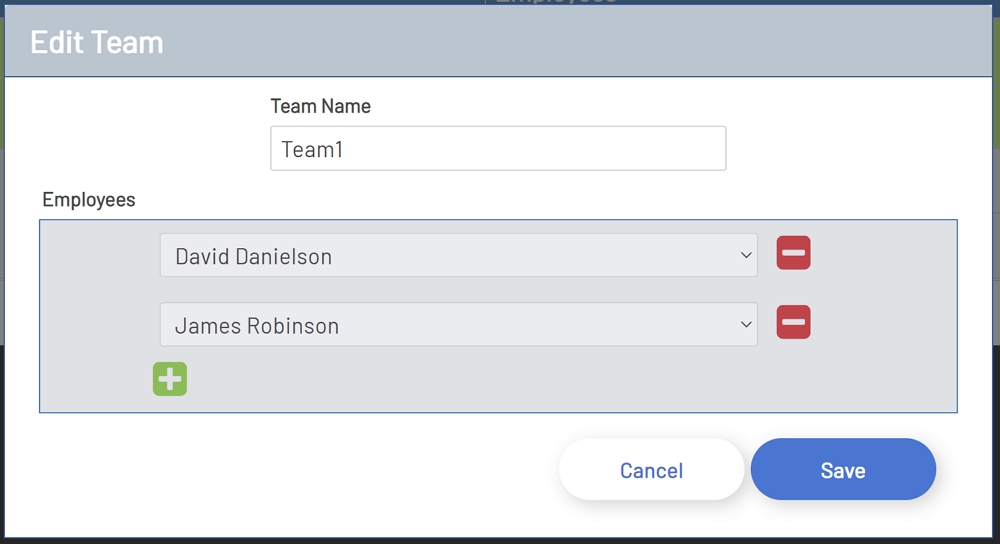Click the Edit Team dialog title

[x=97, y=43]
